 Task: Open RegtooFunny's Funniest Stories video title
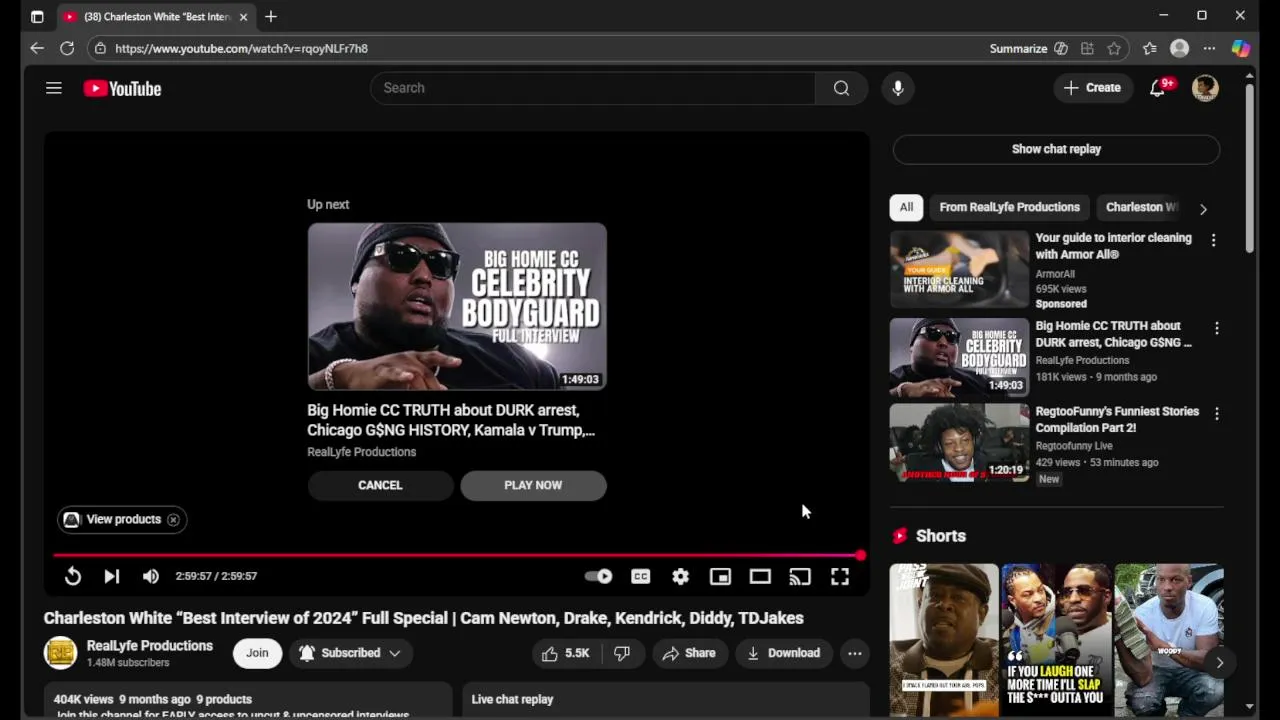click(1117, 419)
